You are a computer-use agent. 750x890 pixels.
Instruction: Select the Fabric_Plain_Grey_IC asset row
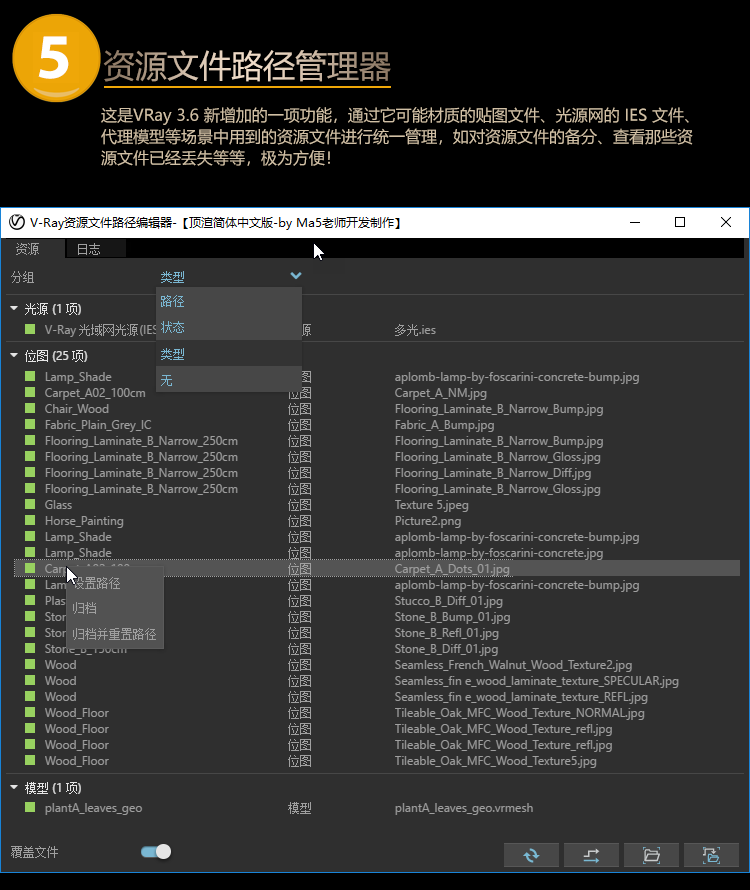pyautogui.click(x=376, y=425)
